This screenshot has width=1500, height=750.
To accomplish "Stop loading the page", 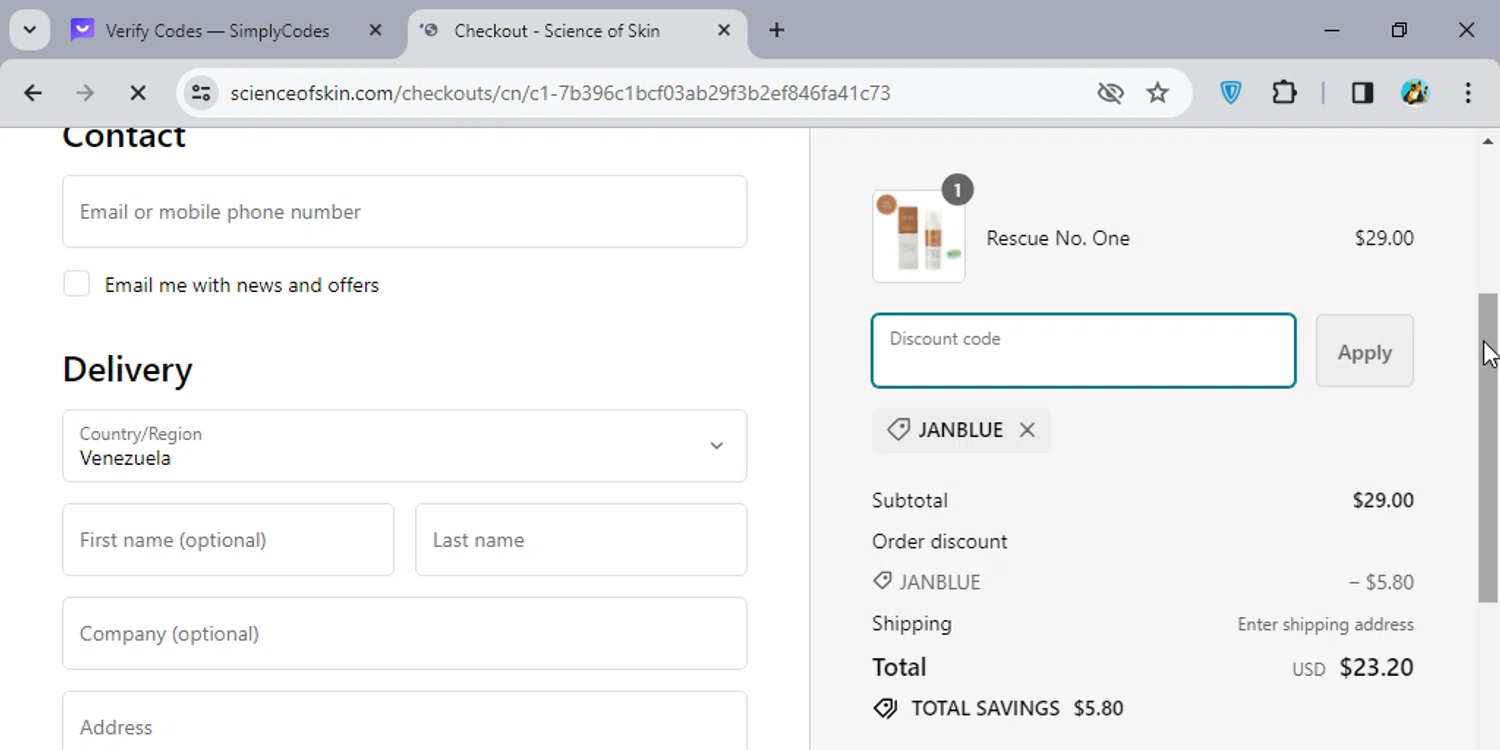I will [138, 93].
